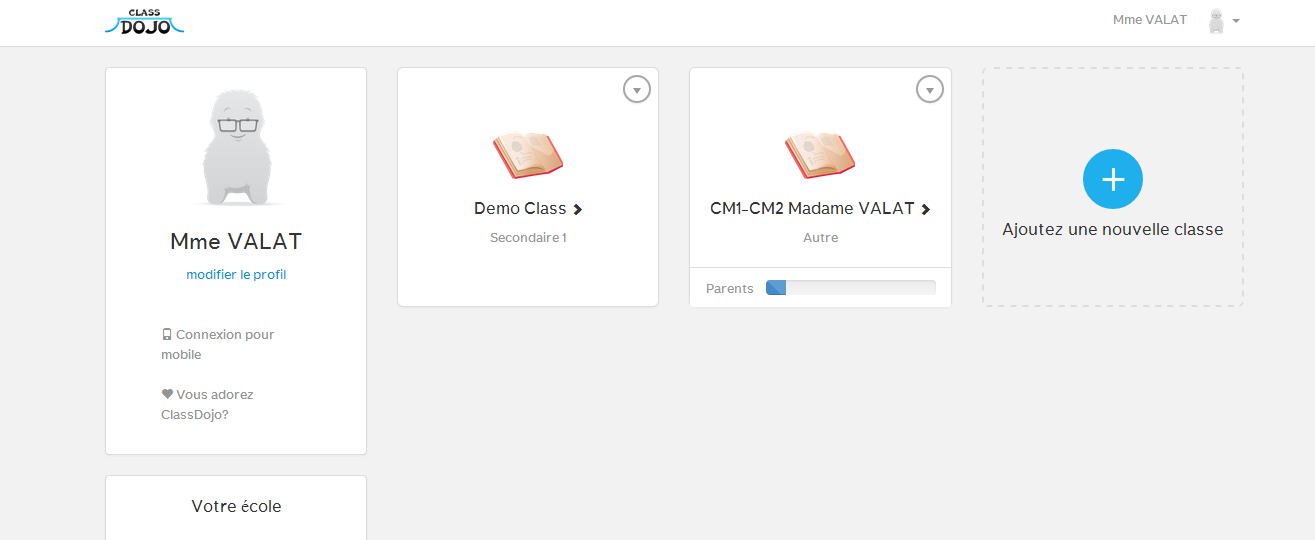The height and width of the screenshot is (540, 1315).
Task: Click the modifier le profil link
Action: coord(236,274)
